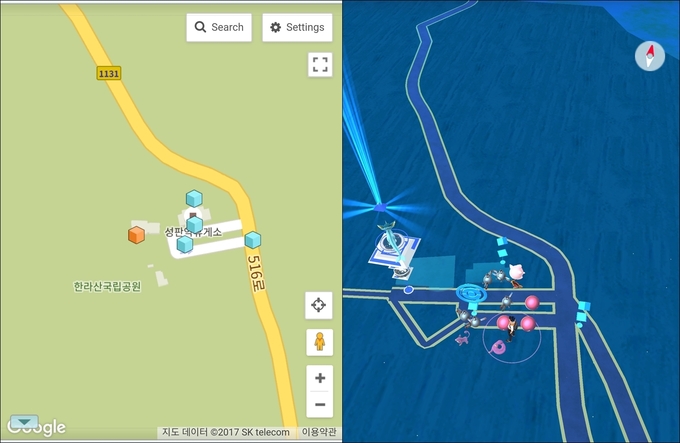680x443 pixels.
Task: Click the 1131 road number badge
Action: click(109, 73)
